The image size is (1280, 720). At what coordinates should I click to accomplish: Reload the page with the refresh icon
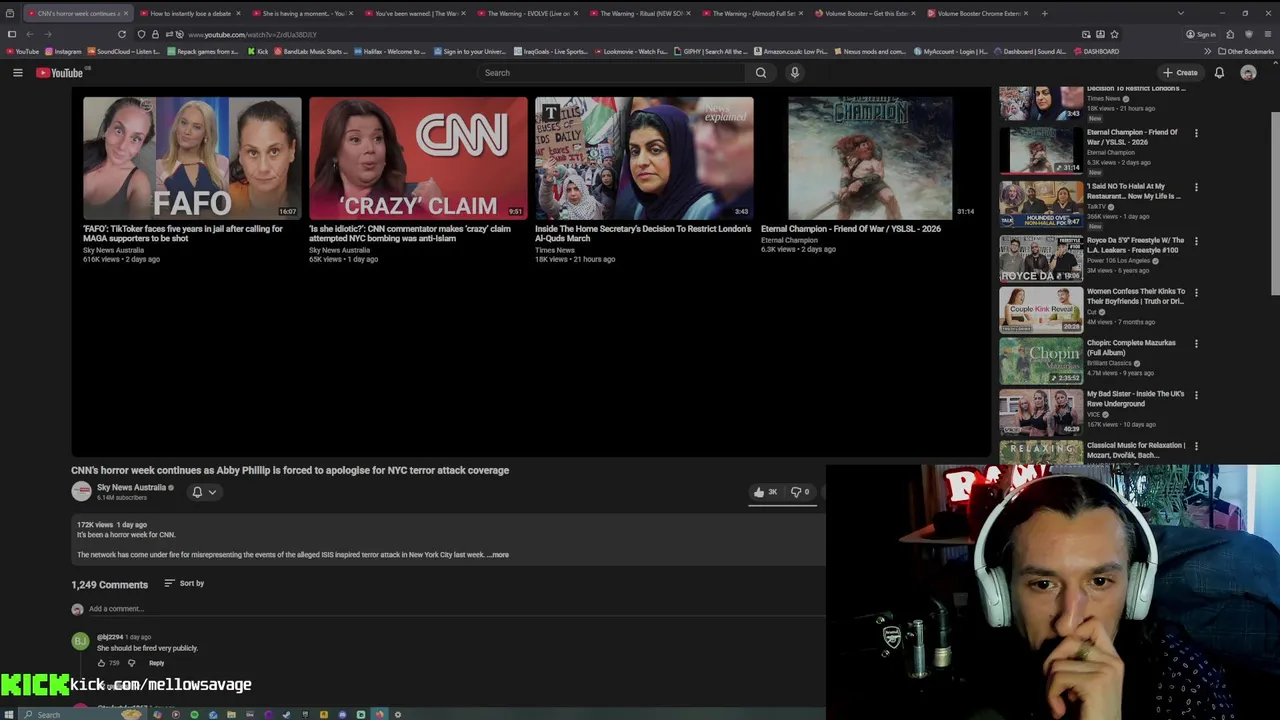pos(122,34)
